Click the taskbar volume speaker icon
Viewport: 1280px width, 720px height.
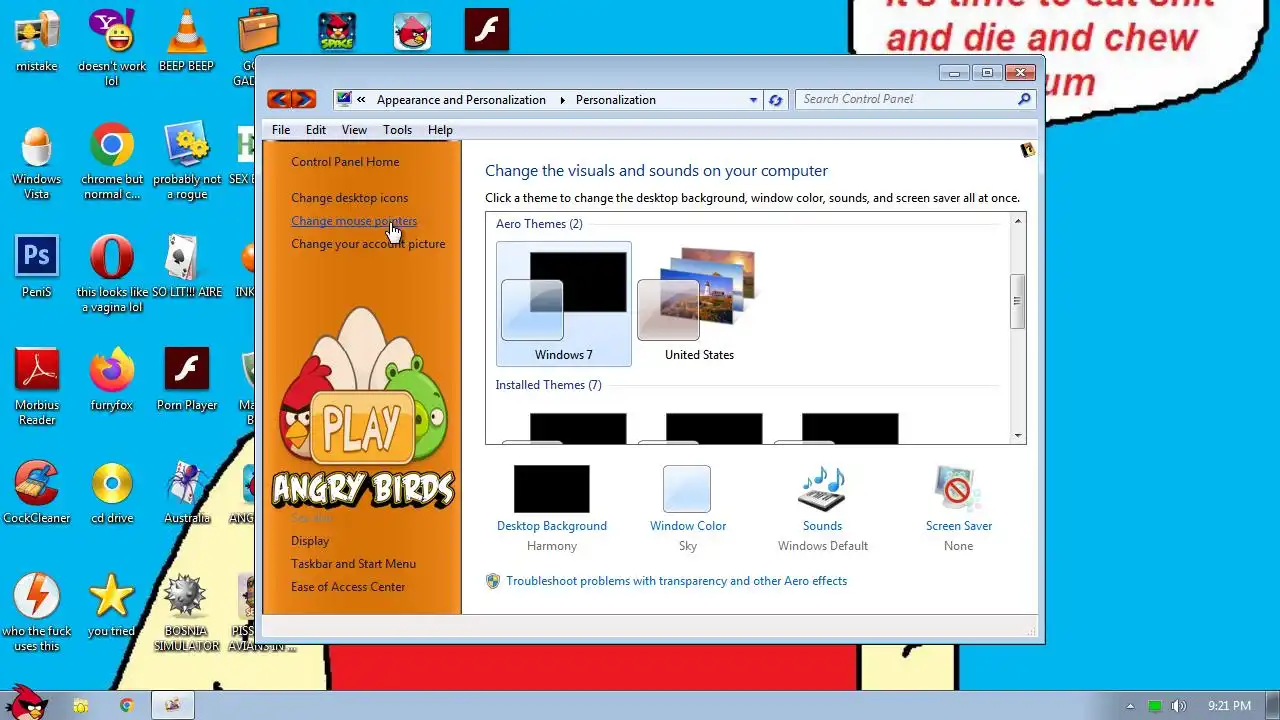(1179, 706)
